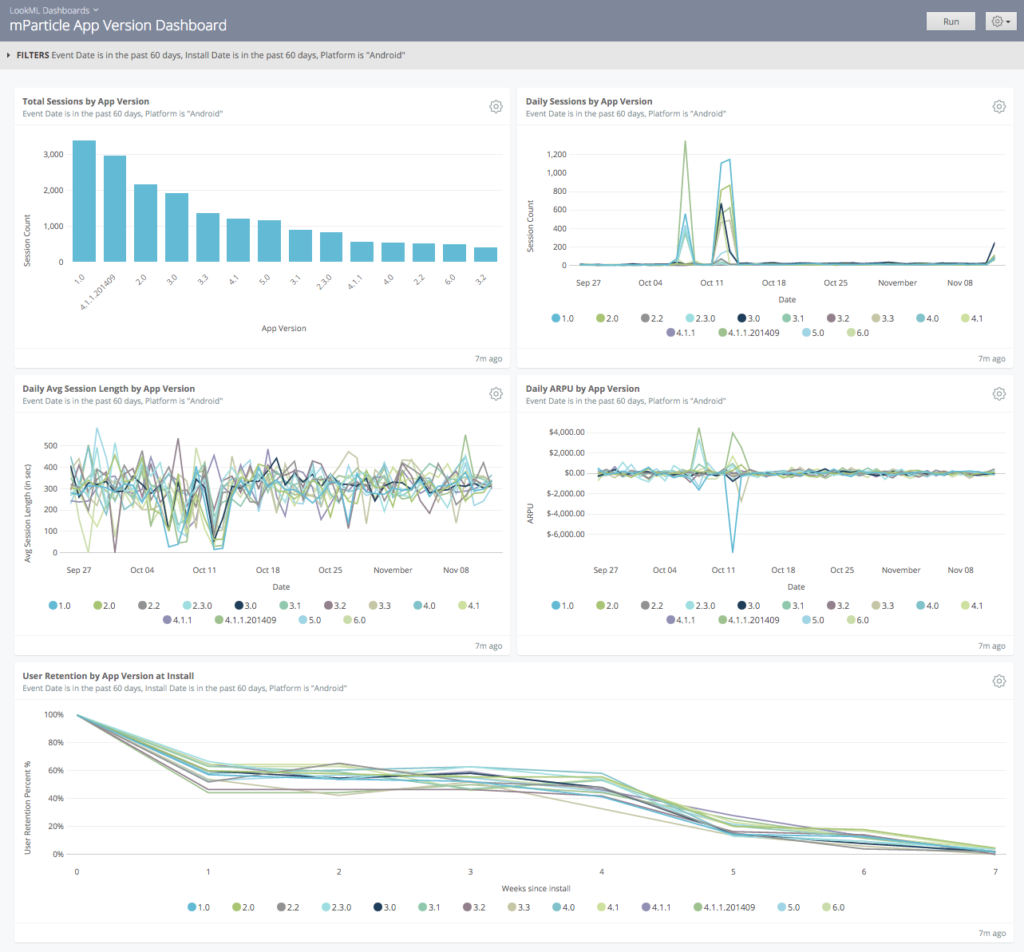
Task: Click the 3.2 bar in Total Sessions
Action: tap(485, 255)
